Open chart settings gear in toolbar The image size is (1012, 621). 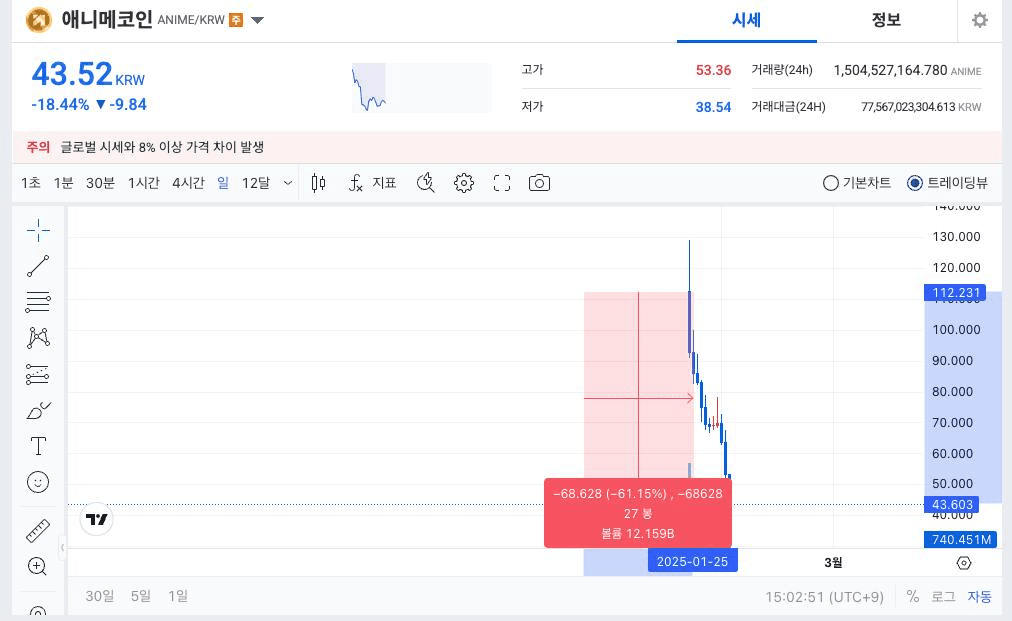coord(463,183)
